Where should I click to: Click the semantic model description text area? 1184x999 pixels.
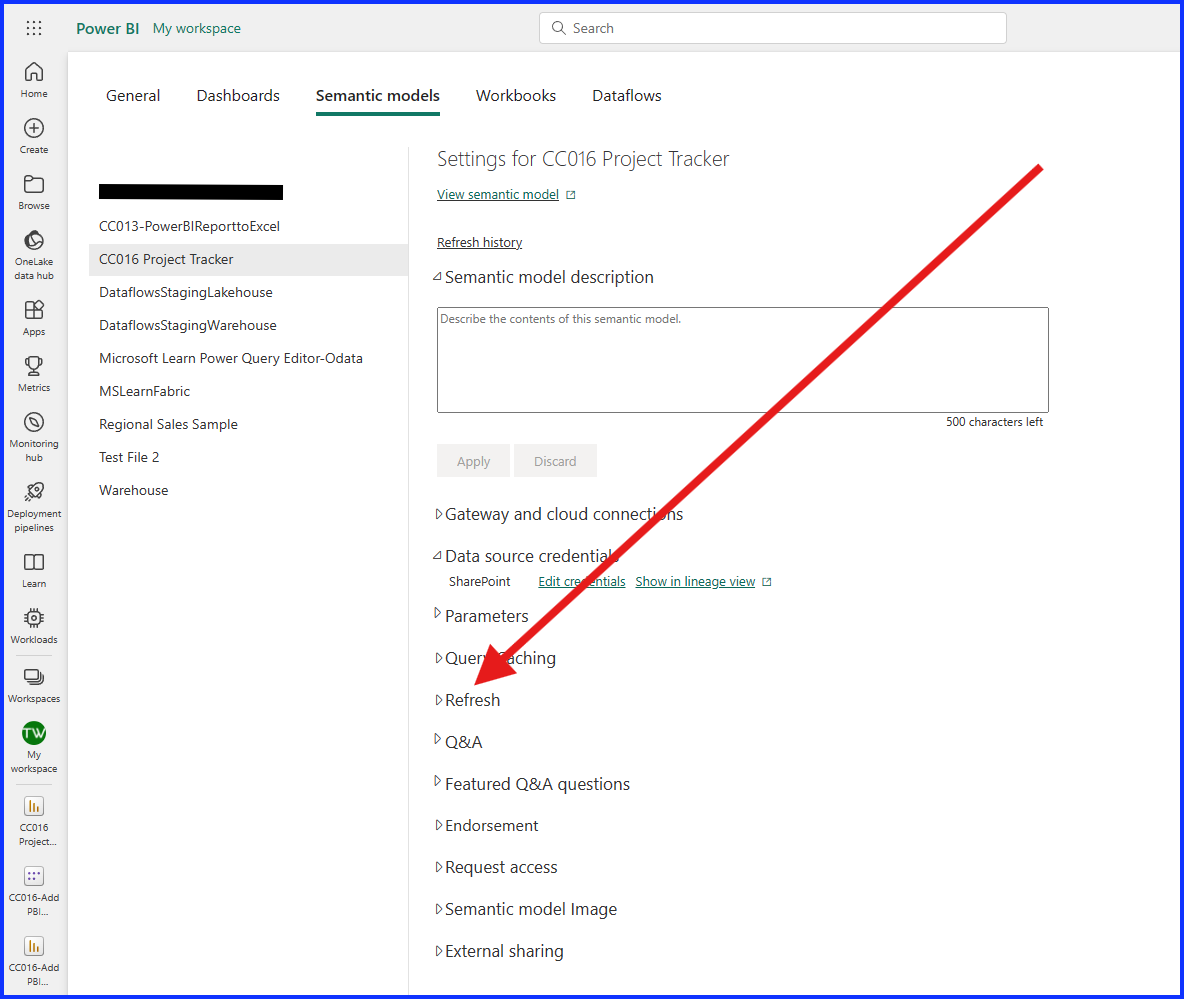coord(742,359)
